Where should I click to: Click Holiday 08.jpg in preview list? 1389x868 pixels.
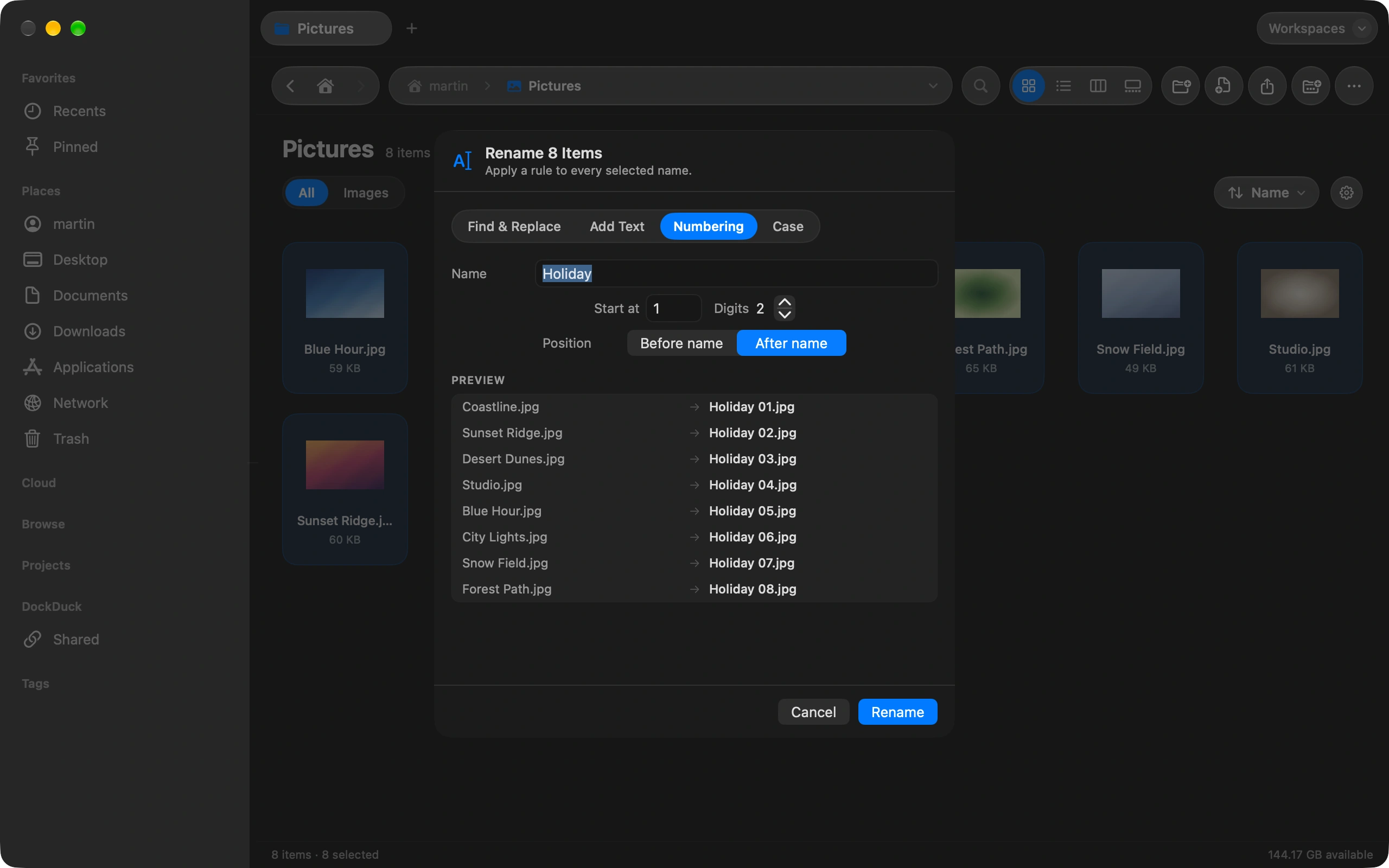[x=753, y=589]
